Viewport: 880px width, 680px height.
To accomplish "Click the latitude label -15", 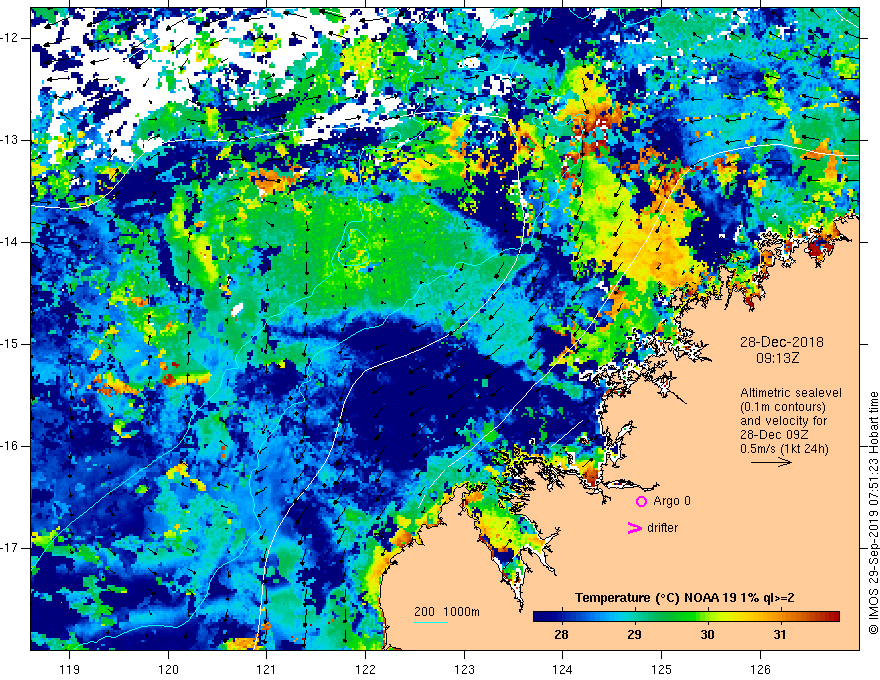I will (x=9, y=344).
